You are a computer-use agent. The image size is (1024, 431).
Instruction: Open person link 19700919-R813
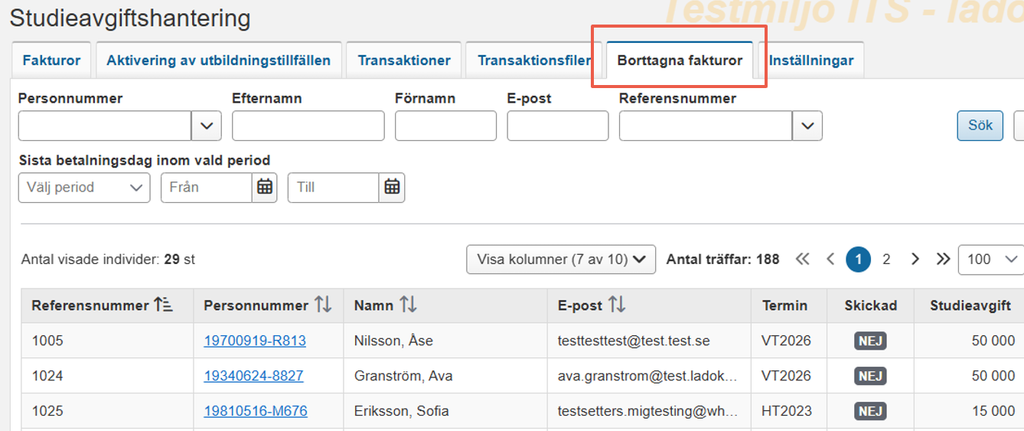pos(255,341)
